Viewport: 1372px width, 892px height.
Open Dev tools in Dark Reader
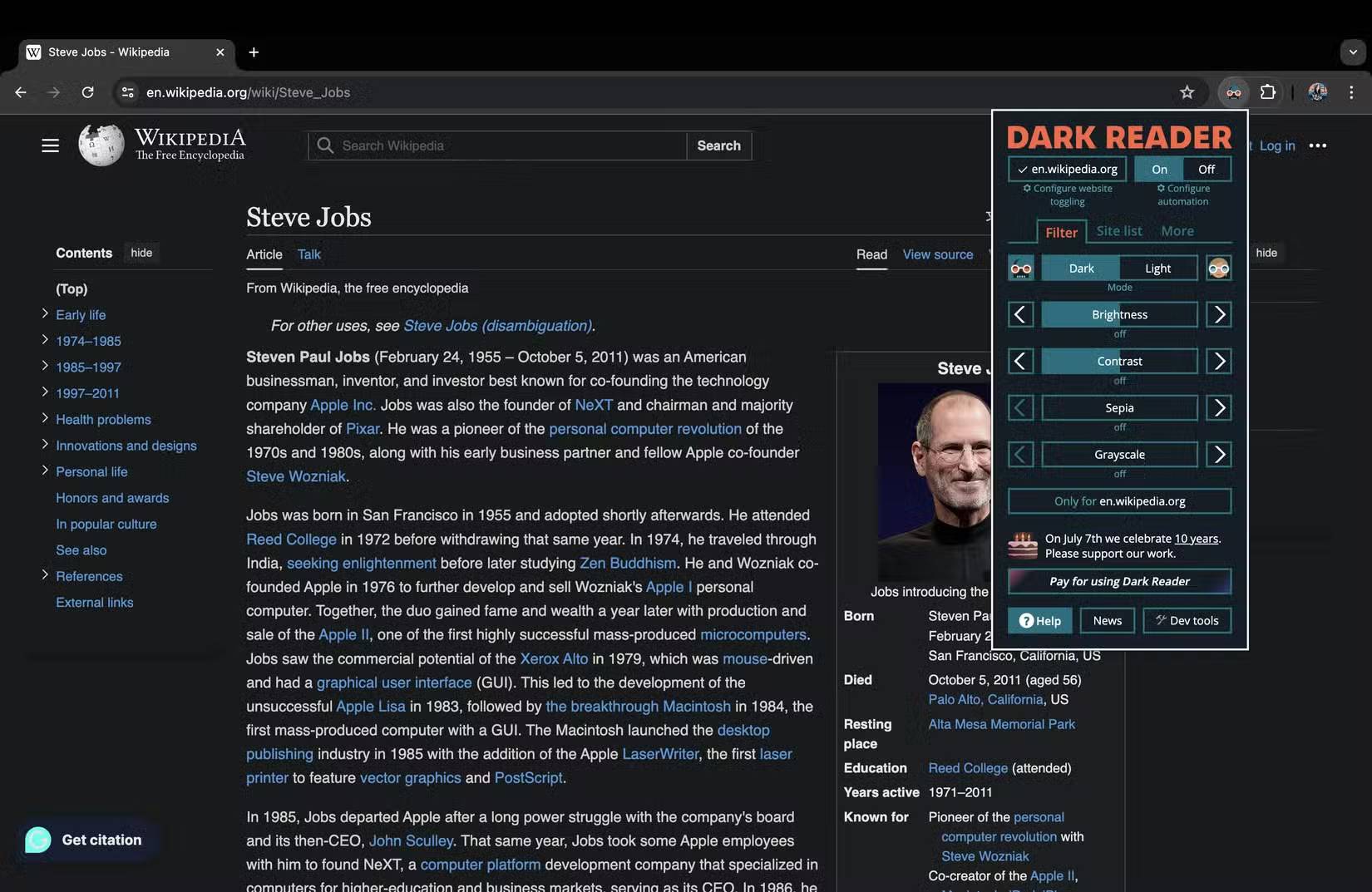[x=1187, y=620]
